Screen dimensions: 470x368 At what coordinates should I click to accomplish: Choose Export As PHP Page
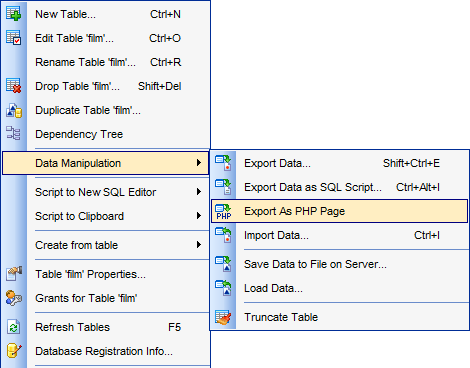pos(340,211)
